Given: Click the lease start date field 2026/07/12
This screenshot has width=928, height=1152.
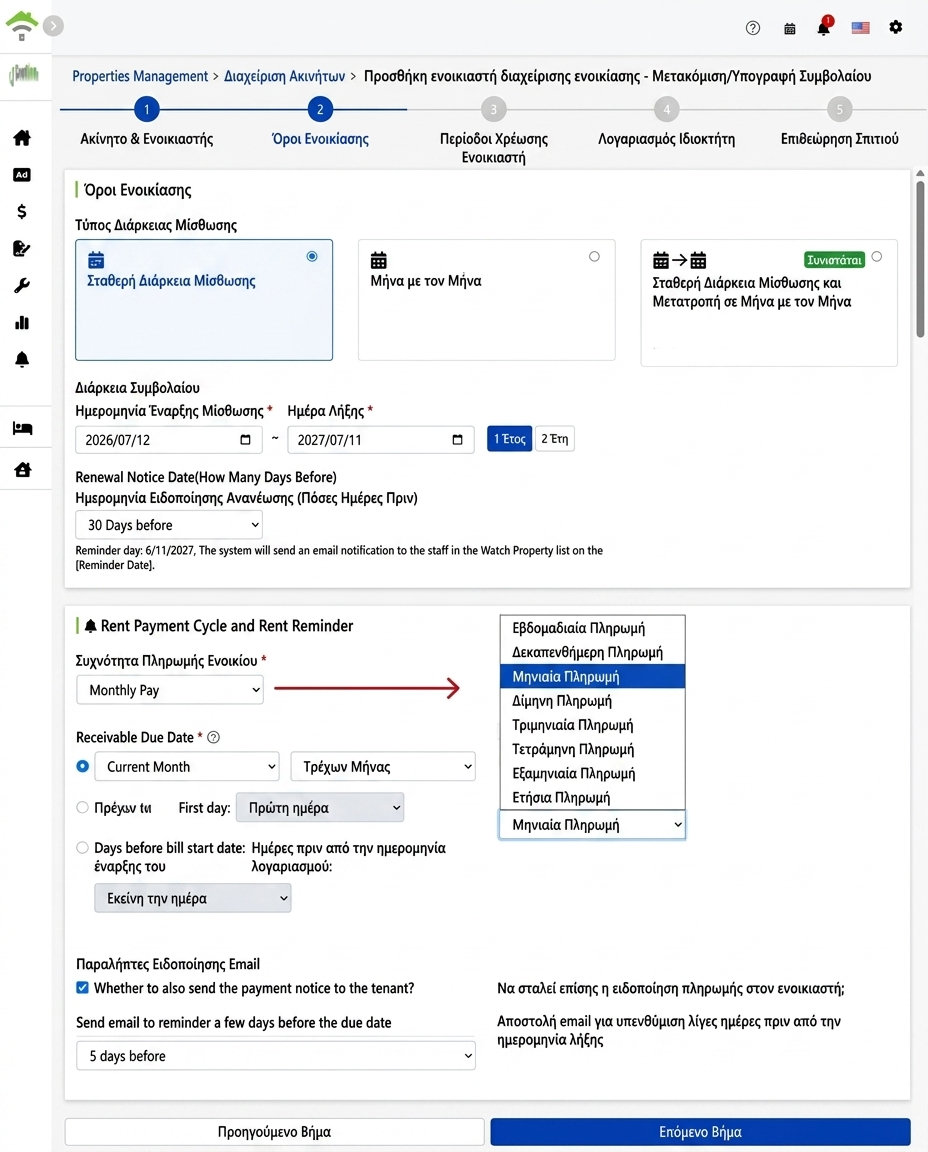Looking at the screenshot, I should point(168,439).
